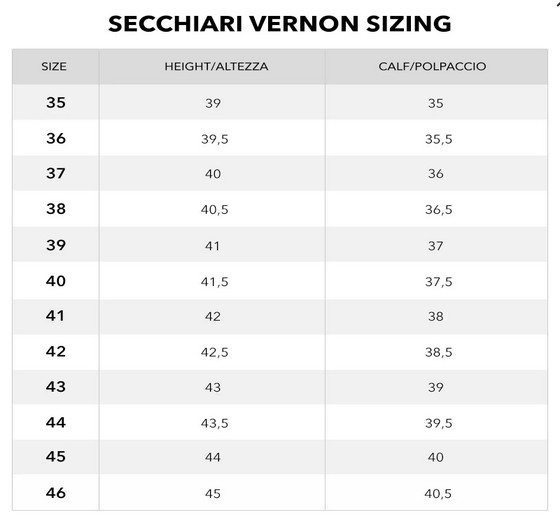Image resolution: width=560 pixels, height=519 pixels.
Task: Select the size 46 row label
Action: [56, 493]
